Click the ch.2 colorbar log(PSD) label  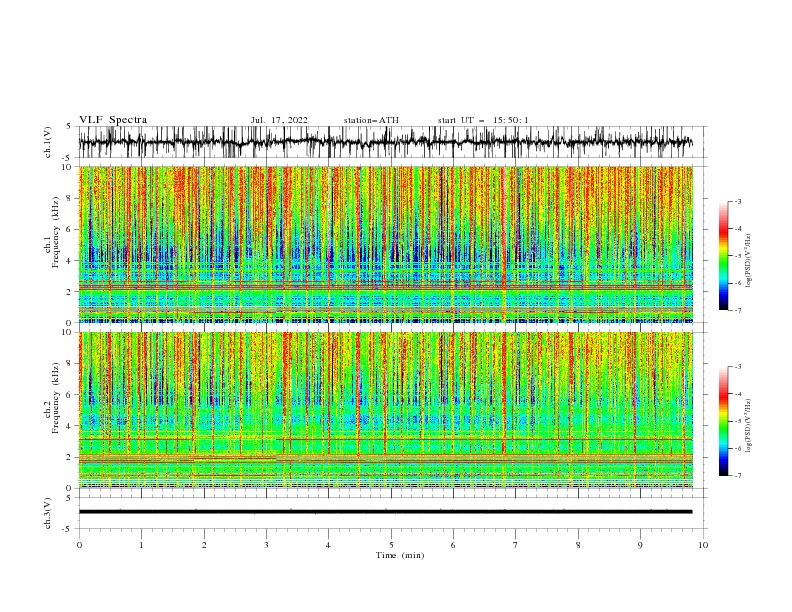click(749, 426)
